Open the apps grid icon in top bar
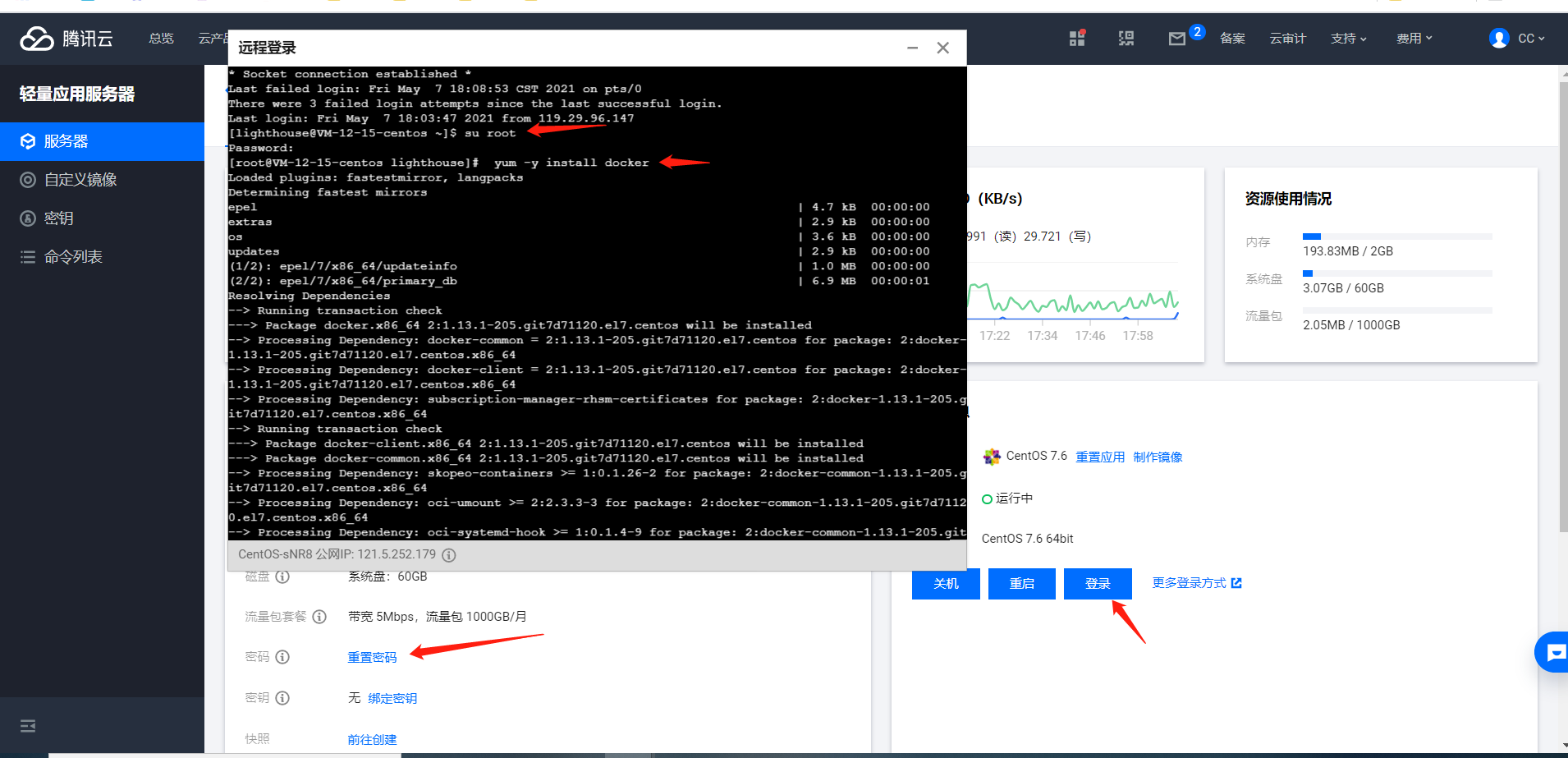Viewport: 1568px width, 758px height. (x=1078, y=38)
